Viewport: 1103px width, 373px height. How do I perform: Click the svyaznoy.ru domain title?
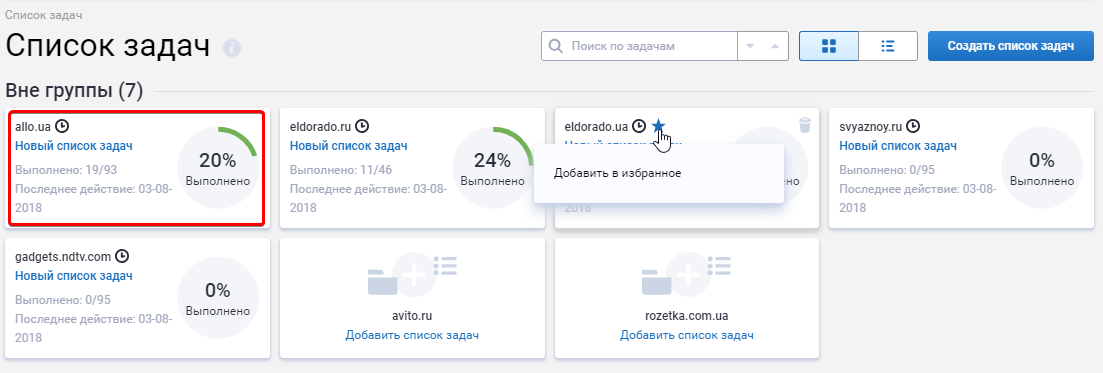click(870, 127)
